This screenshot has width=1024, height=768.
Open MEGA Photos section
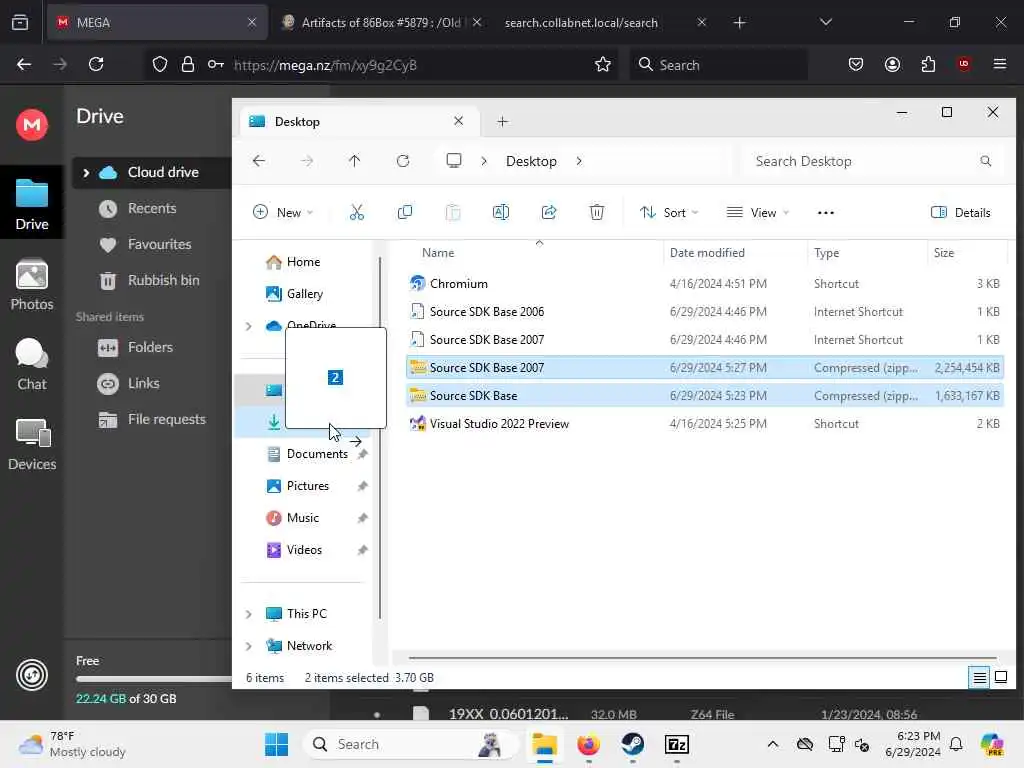pos(32,285)
